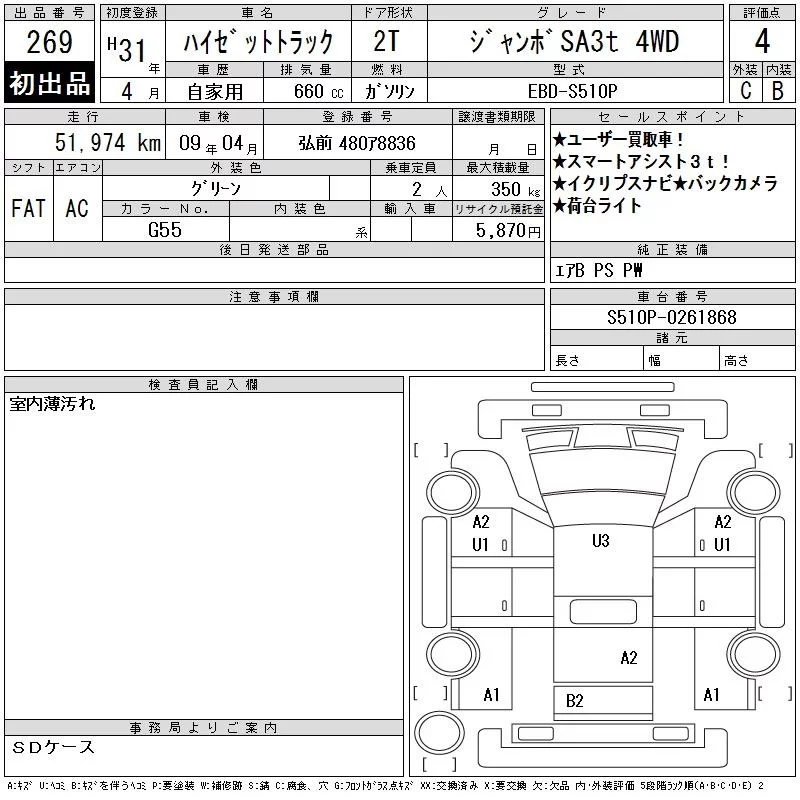Click the lot number 269
This screenshot has height=800, width=800.
coord(49,42)
